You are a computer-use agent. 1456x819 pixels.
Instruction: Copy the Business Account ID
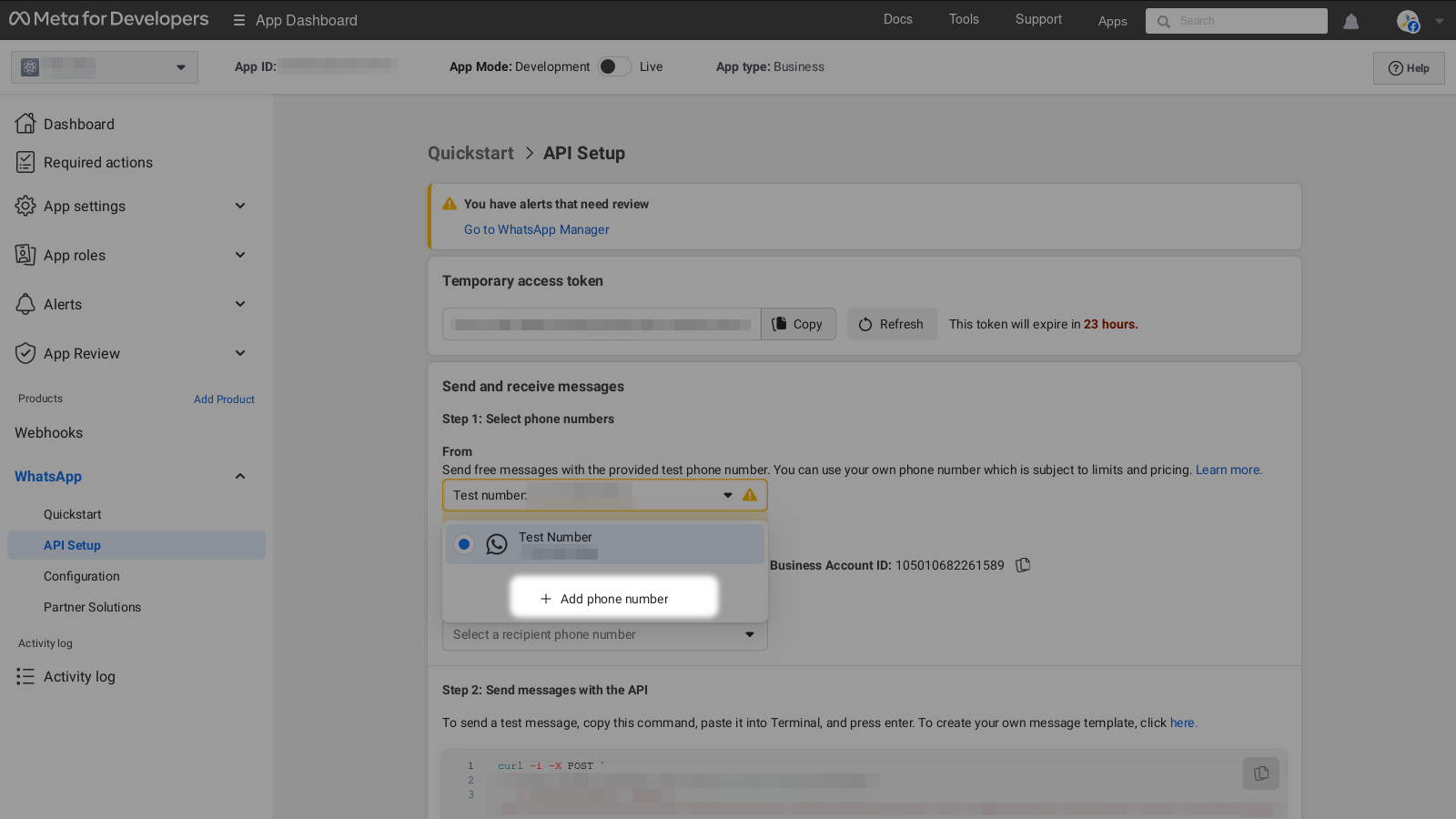(x=1023, y=565)
